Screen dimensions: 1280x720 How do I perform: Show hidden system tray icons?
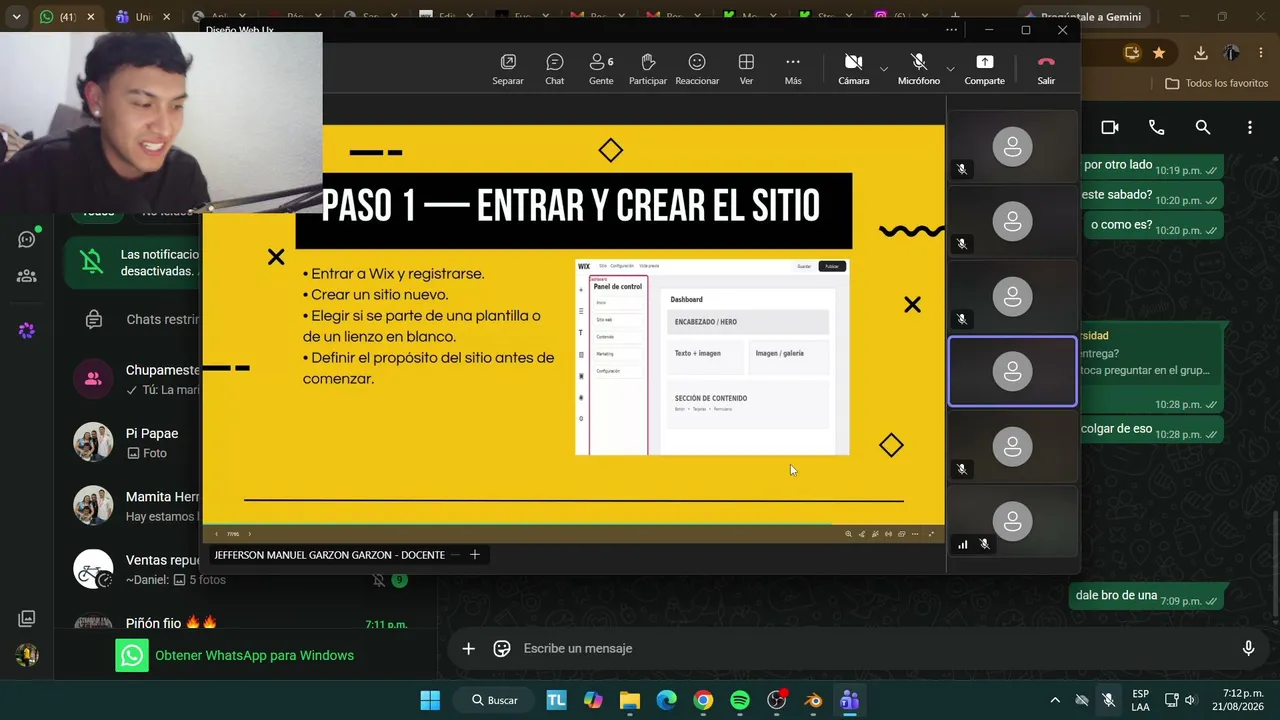pyautogui.click(x=1054, y=700)
